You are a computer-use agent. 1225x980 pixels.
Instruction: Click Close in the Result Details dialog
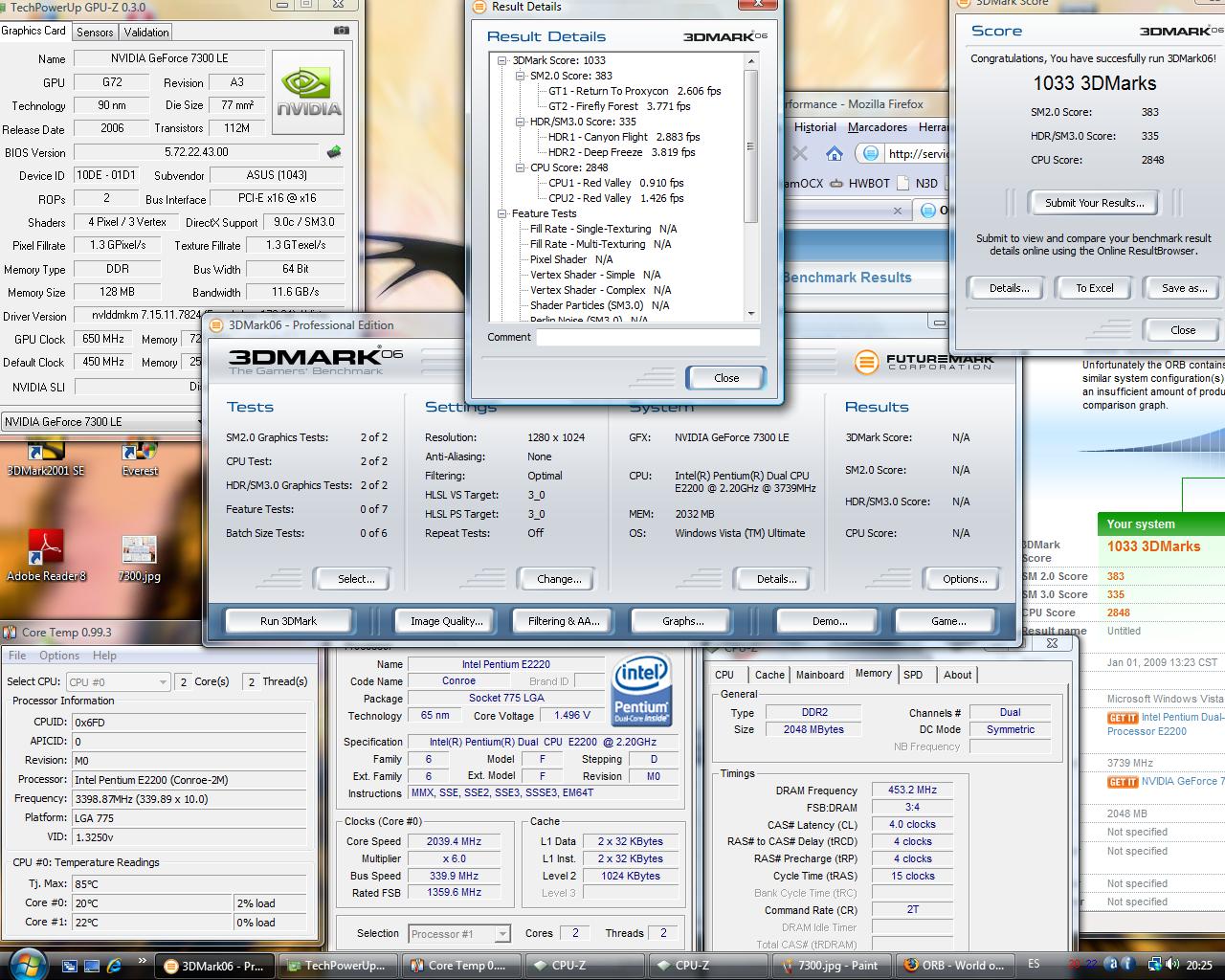(726, 378)
